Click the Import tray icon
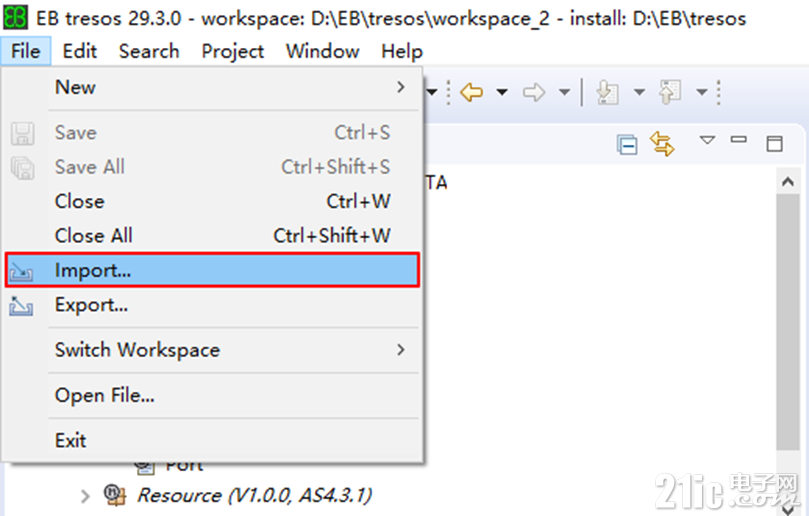Screen dimensions: 809x516 (21, 271)
